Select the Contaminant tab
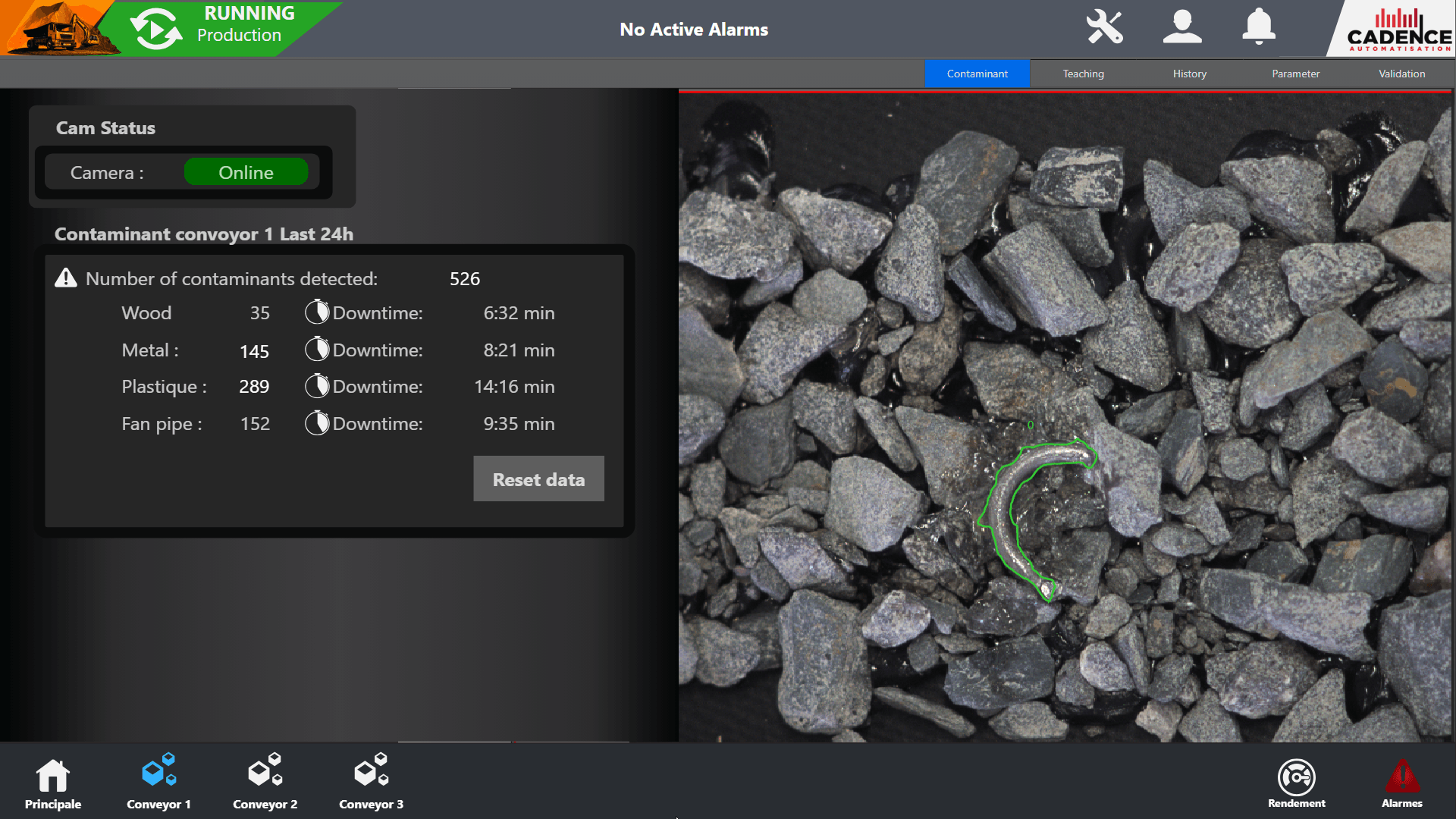The image size is (1456, 819). pos(977,74)
